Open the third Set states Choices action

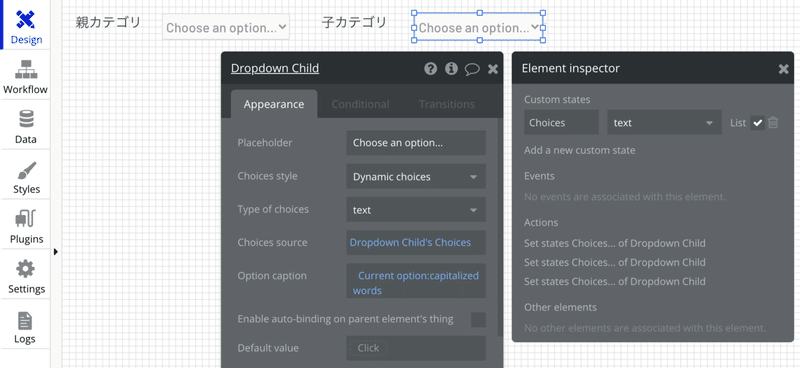click(615, 281)
